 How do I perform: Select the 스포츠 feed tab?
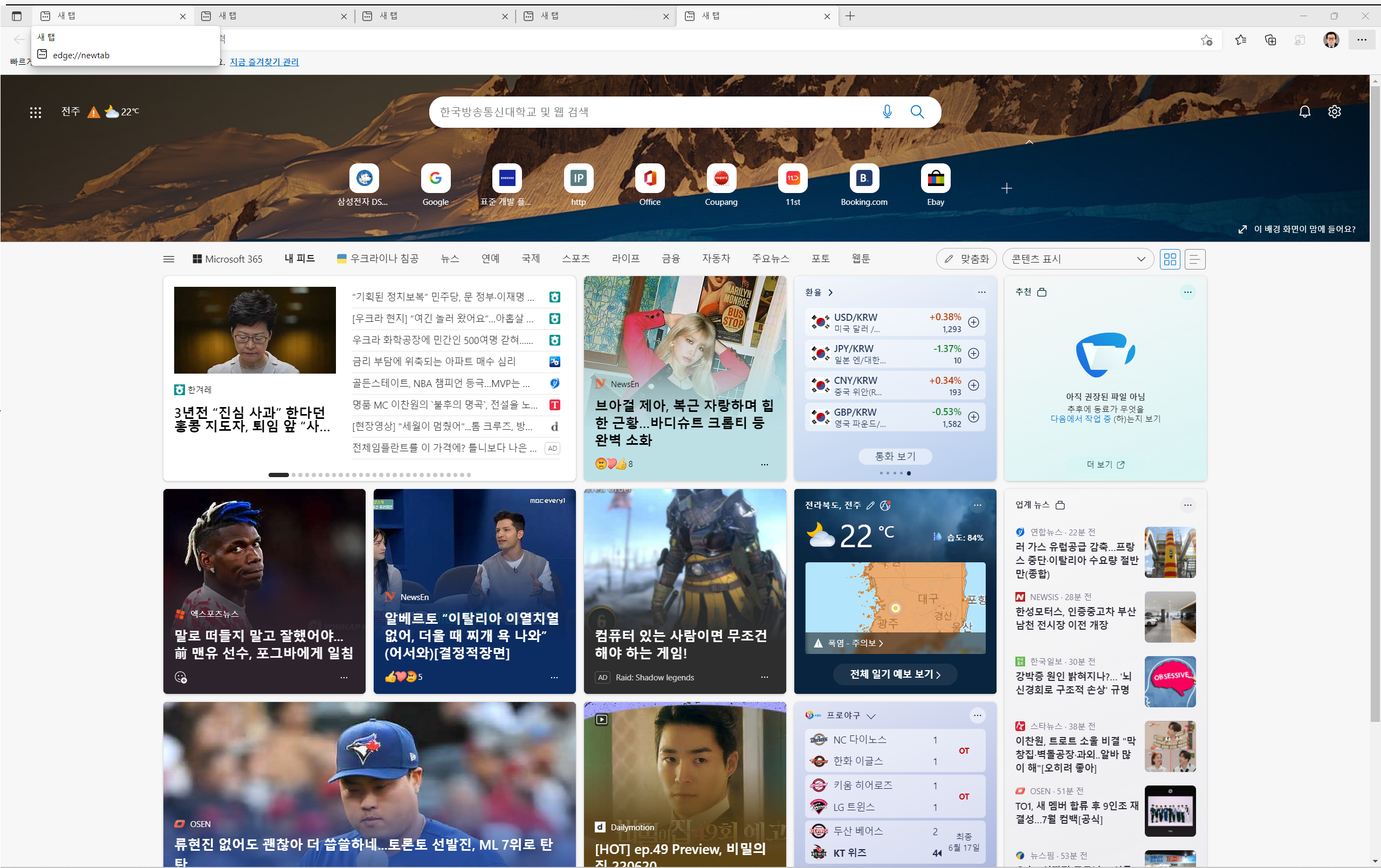pos(575,259)
